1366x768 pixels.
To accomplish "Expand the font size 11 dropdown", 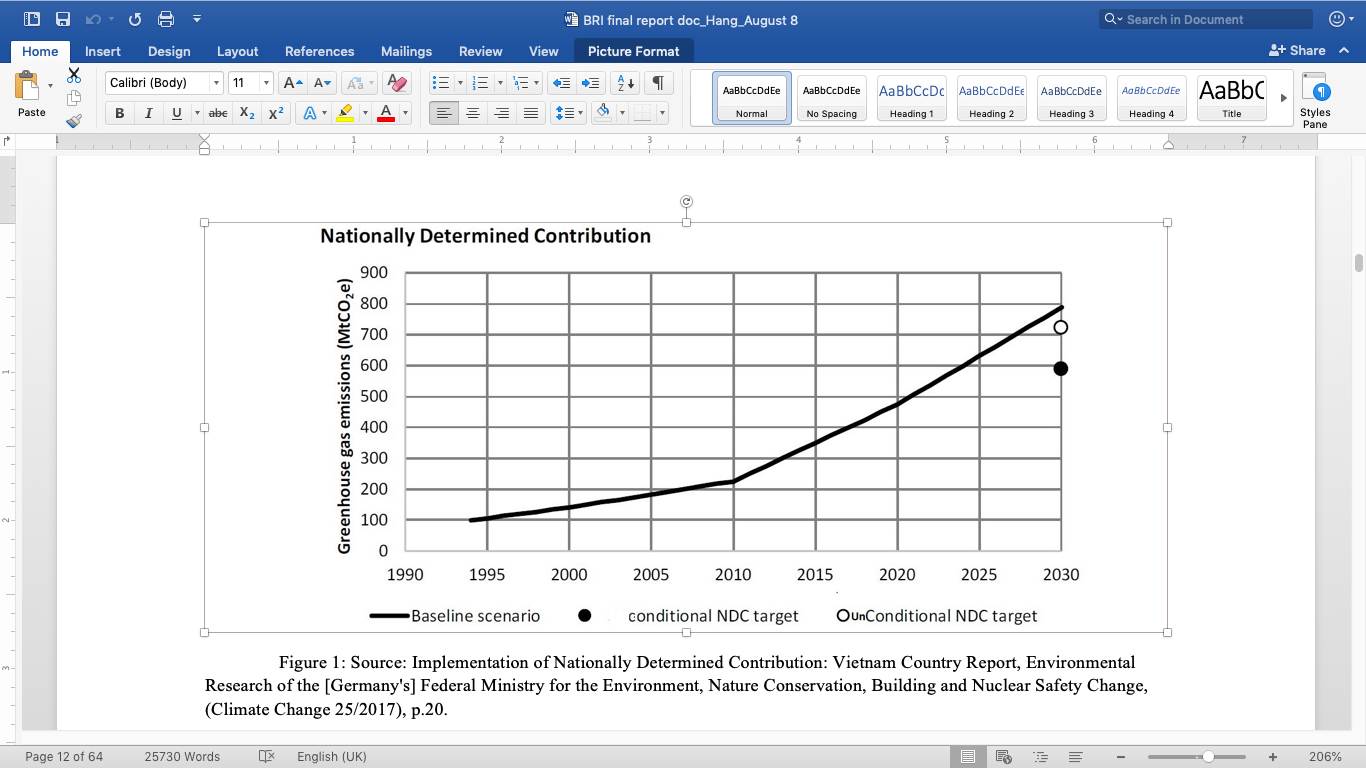I will tap(265, 83).
